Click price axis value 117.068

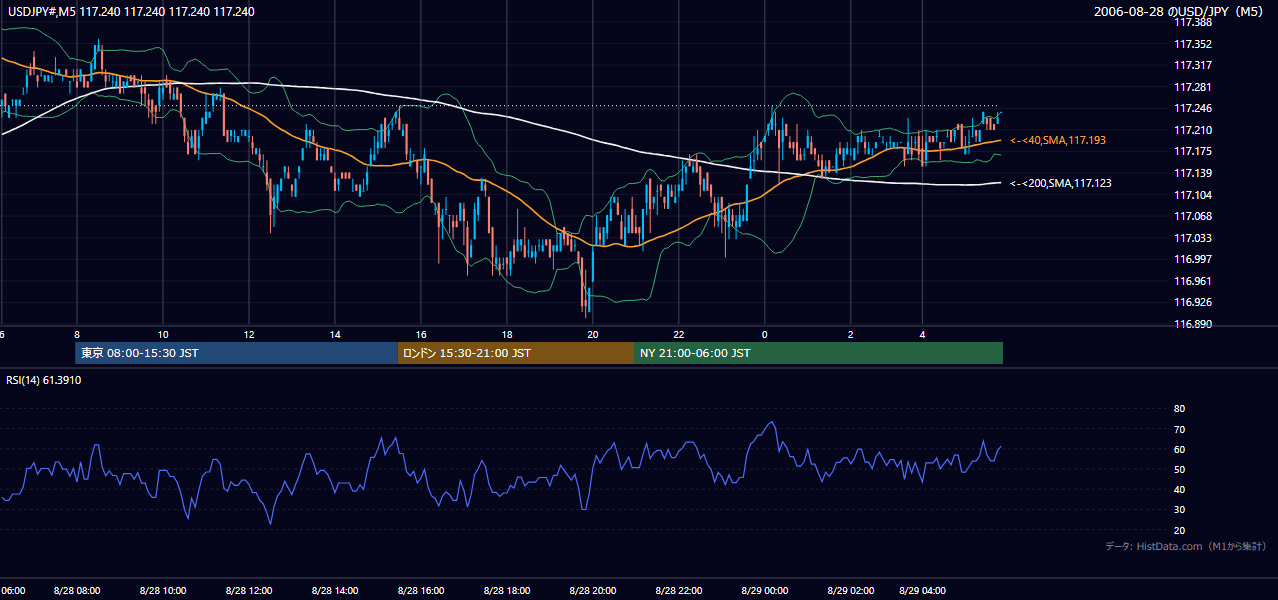tap(1192, 216)
